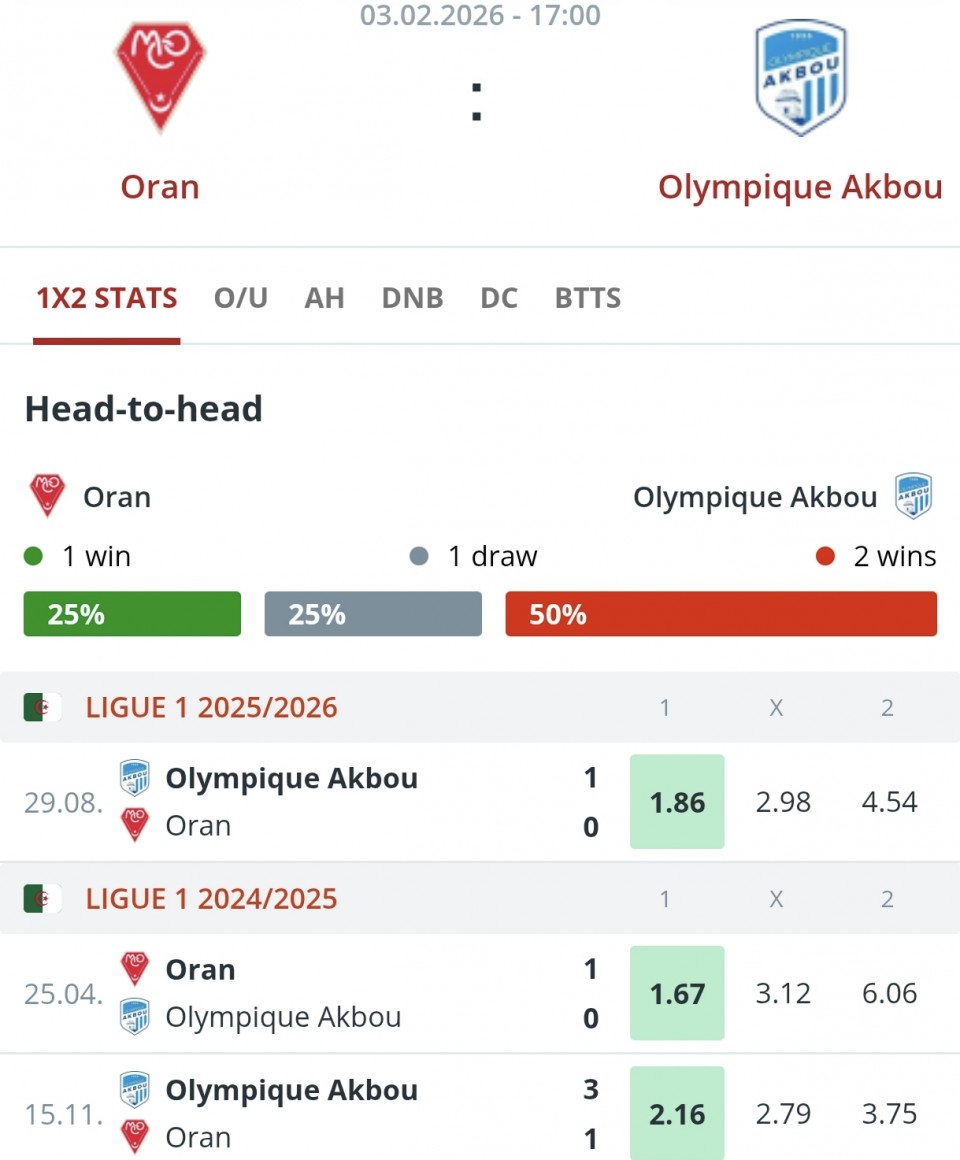
Task: Click the large Olympique Akbou crest
Action: (800, 78)
